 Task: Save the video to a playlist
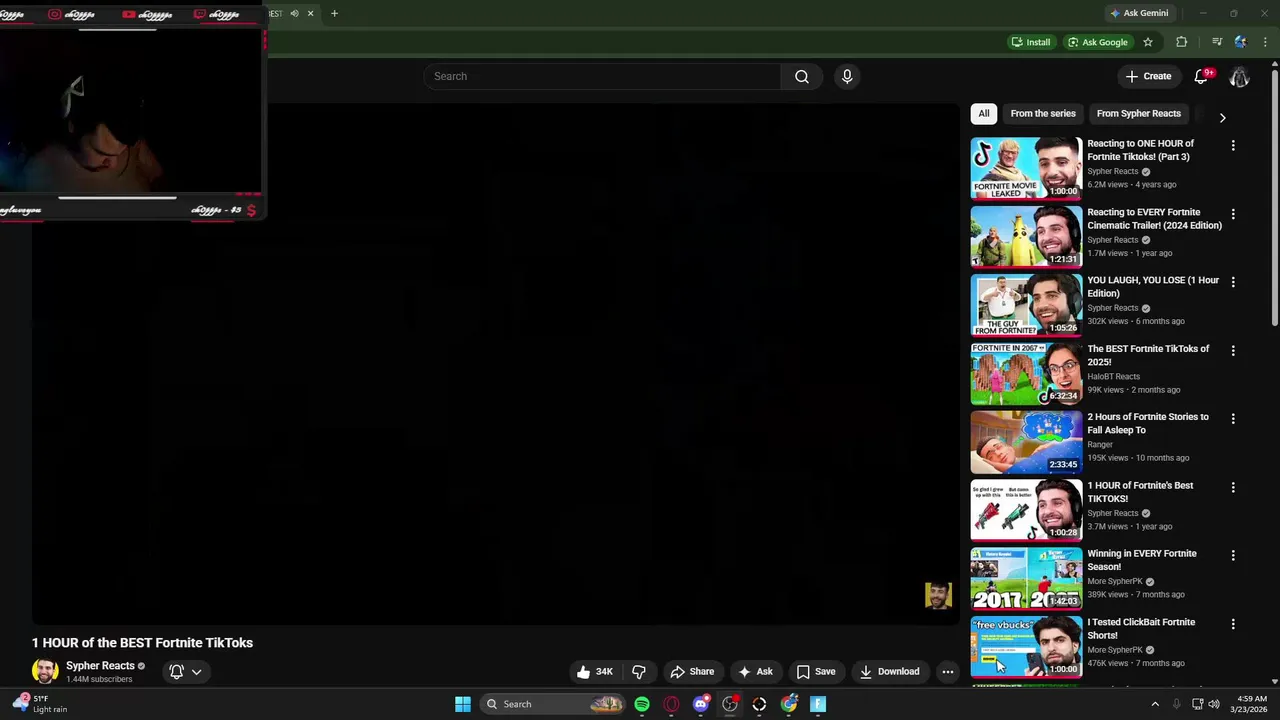tap(815, 672)
